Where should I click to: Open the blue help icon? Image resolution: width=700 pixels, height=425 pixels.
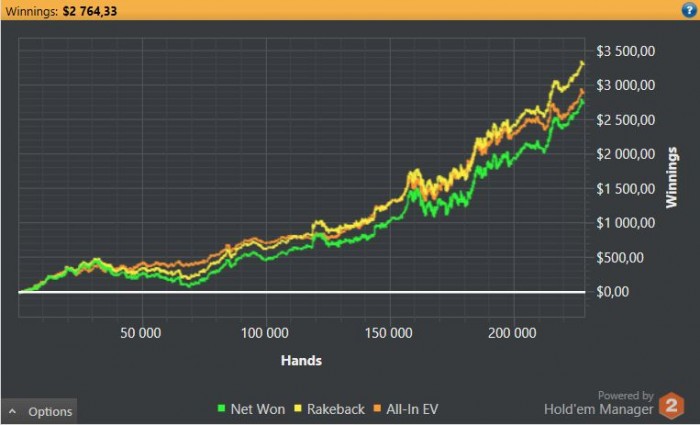coord(689,10)
